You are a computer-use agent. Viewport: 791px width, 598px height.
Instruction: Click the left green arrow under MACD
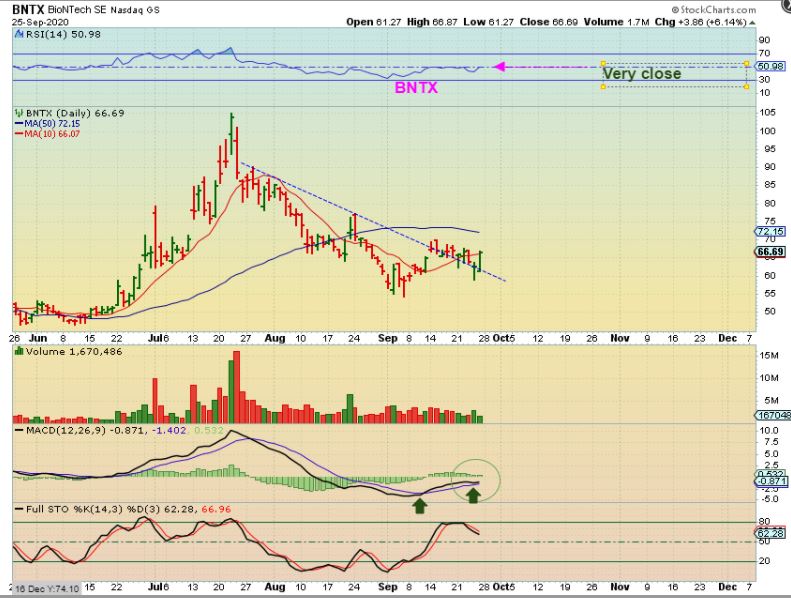[x=420, y=506]
